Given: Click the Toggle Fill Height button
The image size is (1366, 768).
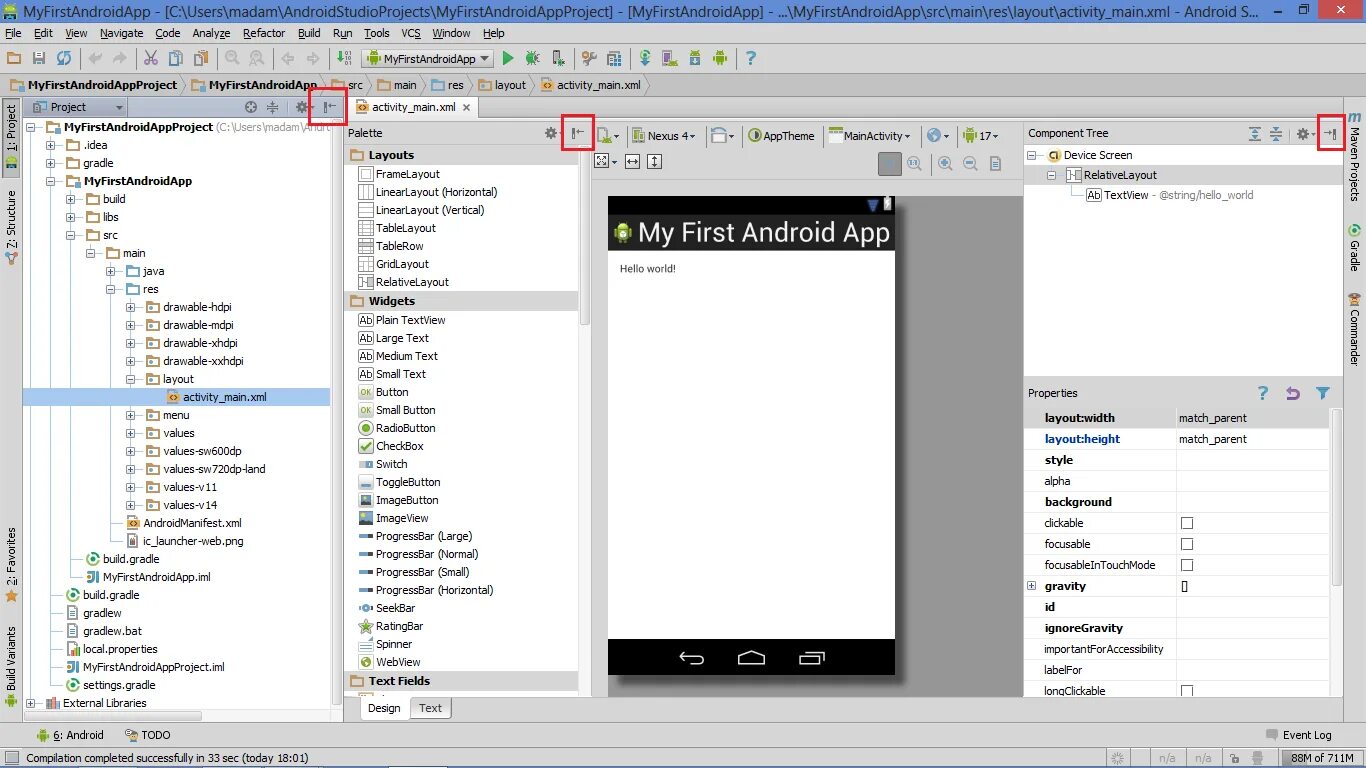Looking at the screenshot, I should (655, 161).
